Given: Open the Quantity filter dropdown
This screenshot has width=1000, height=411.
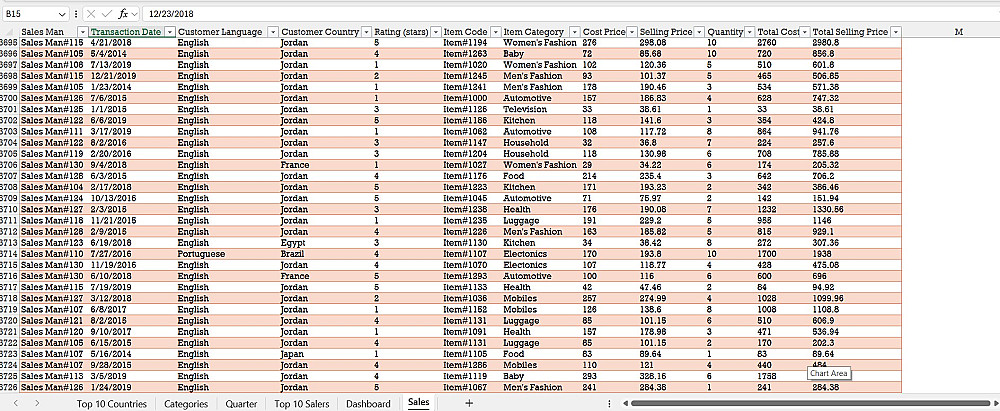Looking at the screenshot, I should click(749, 32).
